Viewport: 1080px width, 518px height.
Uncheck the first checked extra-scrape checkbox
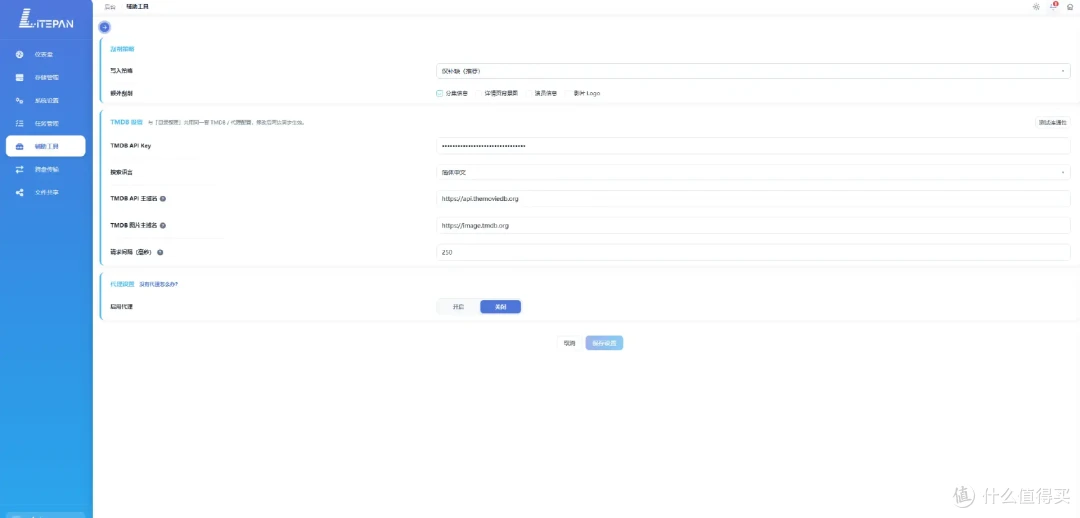pyautogui.click(x=439, y=93)
